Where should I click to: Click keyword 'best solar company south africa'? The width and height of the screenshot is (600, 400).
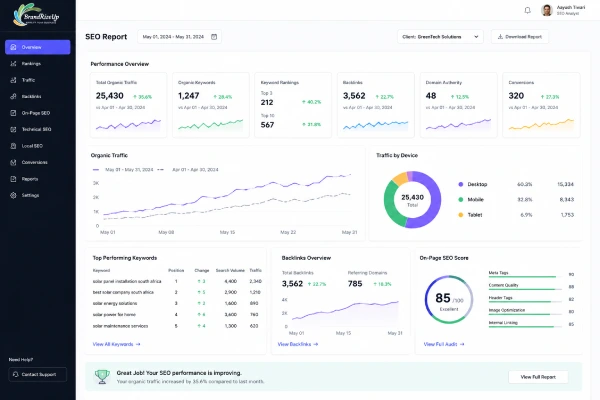[x=123, y=292]
